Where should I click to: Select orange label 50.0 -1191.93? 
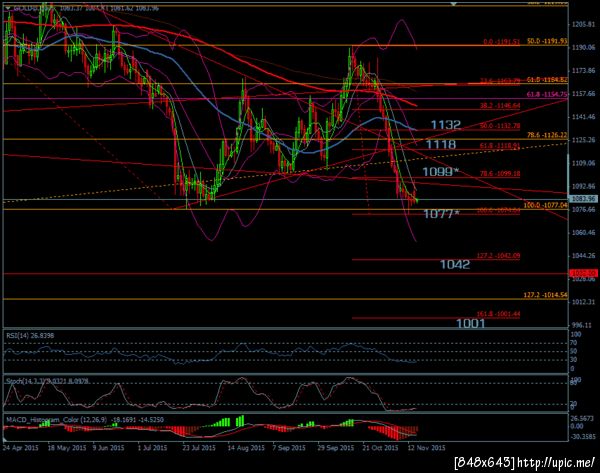(x=547, y=41)
